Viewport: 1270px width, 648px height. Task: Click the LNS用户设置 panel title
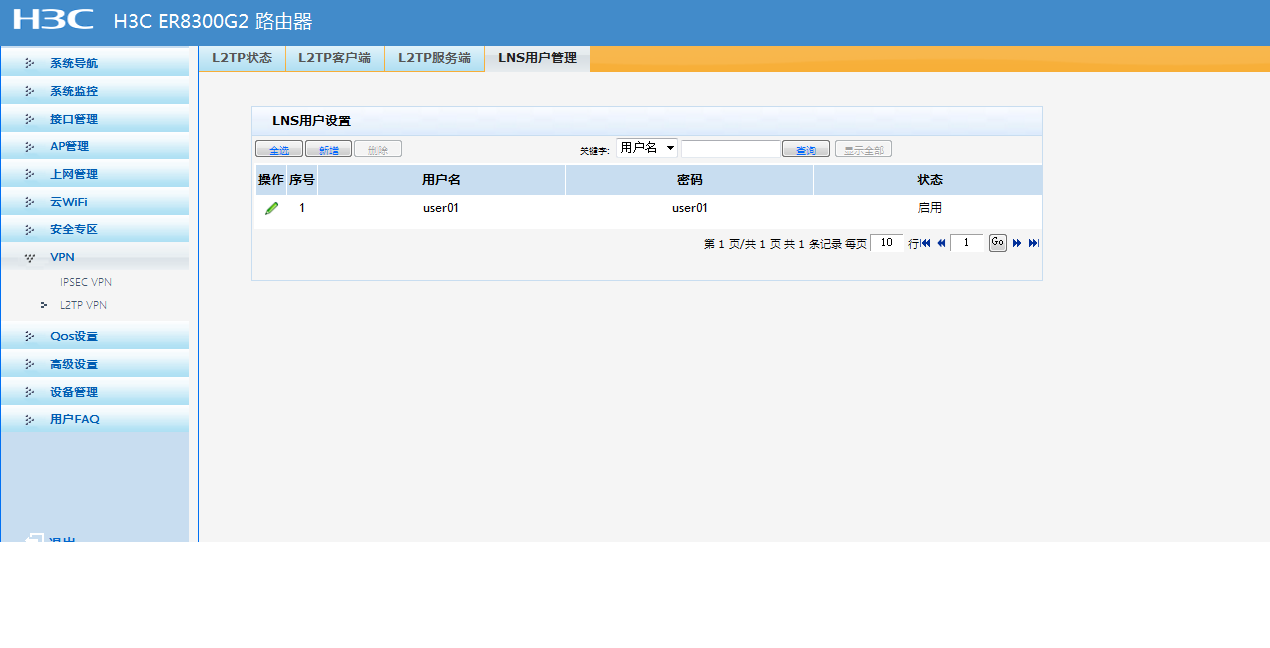(311, 121)
